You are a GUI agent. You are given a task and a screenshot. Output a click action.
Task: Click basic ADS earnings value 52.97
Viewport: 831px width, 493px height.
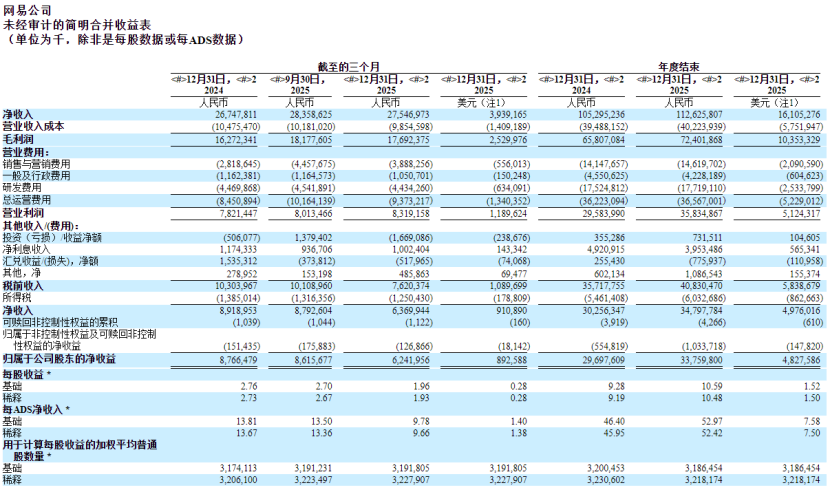click(708, 421)
